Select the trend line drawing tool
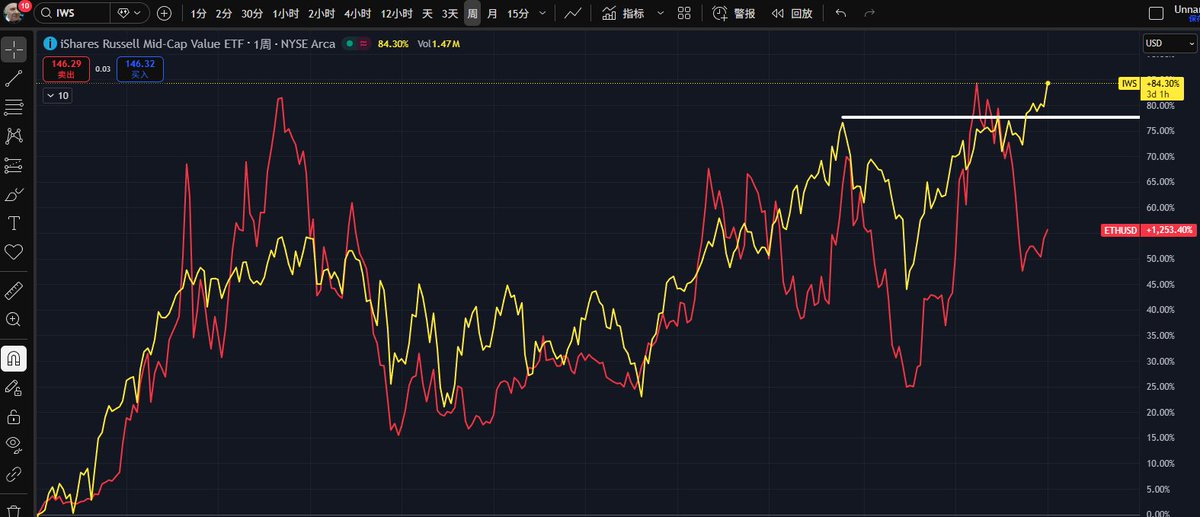The height and width of the screenshot is (517, 1200). click(14, 77)
